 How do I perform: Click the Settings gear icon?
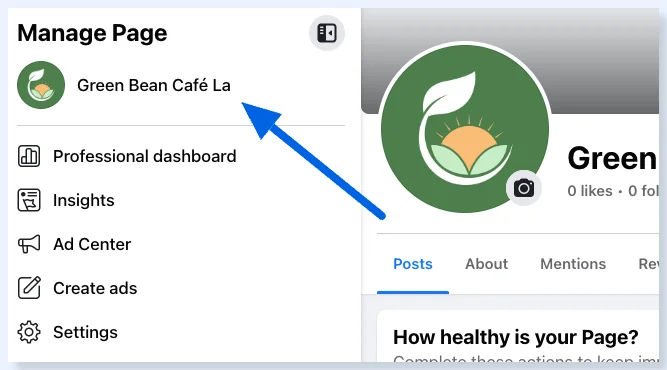[x=29, y=332]
